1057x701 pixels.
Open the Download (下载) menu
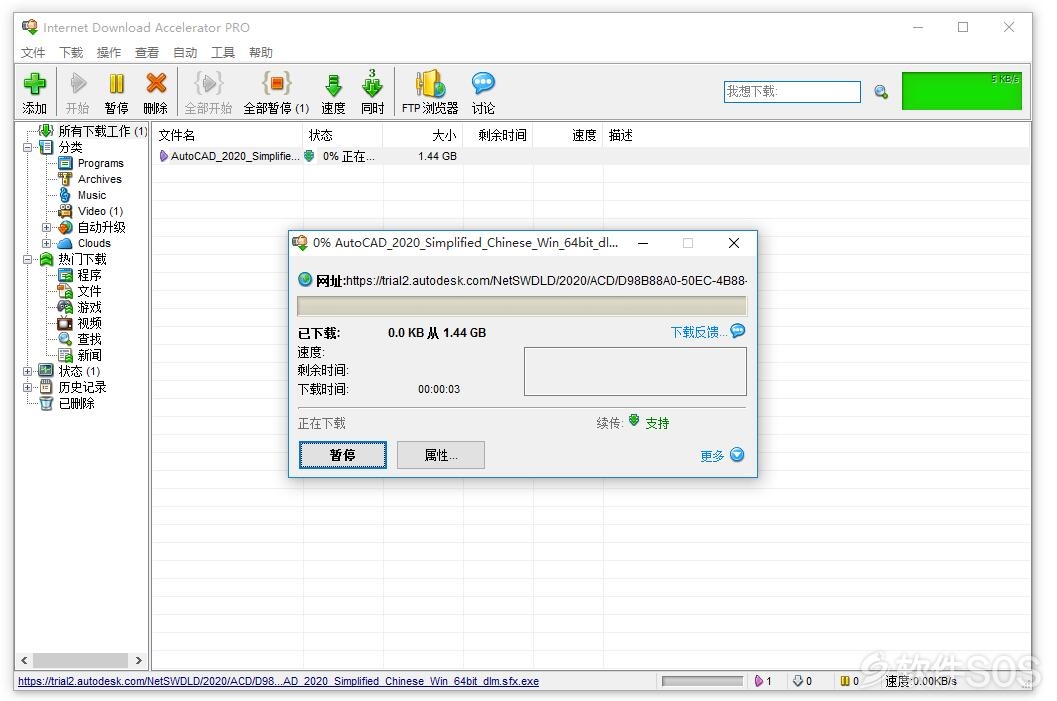[71, 53]
